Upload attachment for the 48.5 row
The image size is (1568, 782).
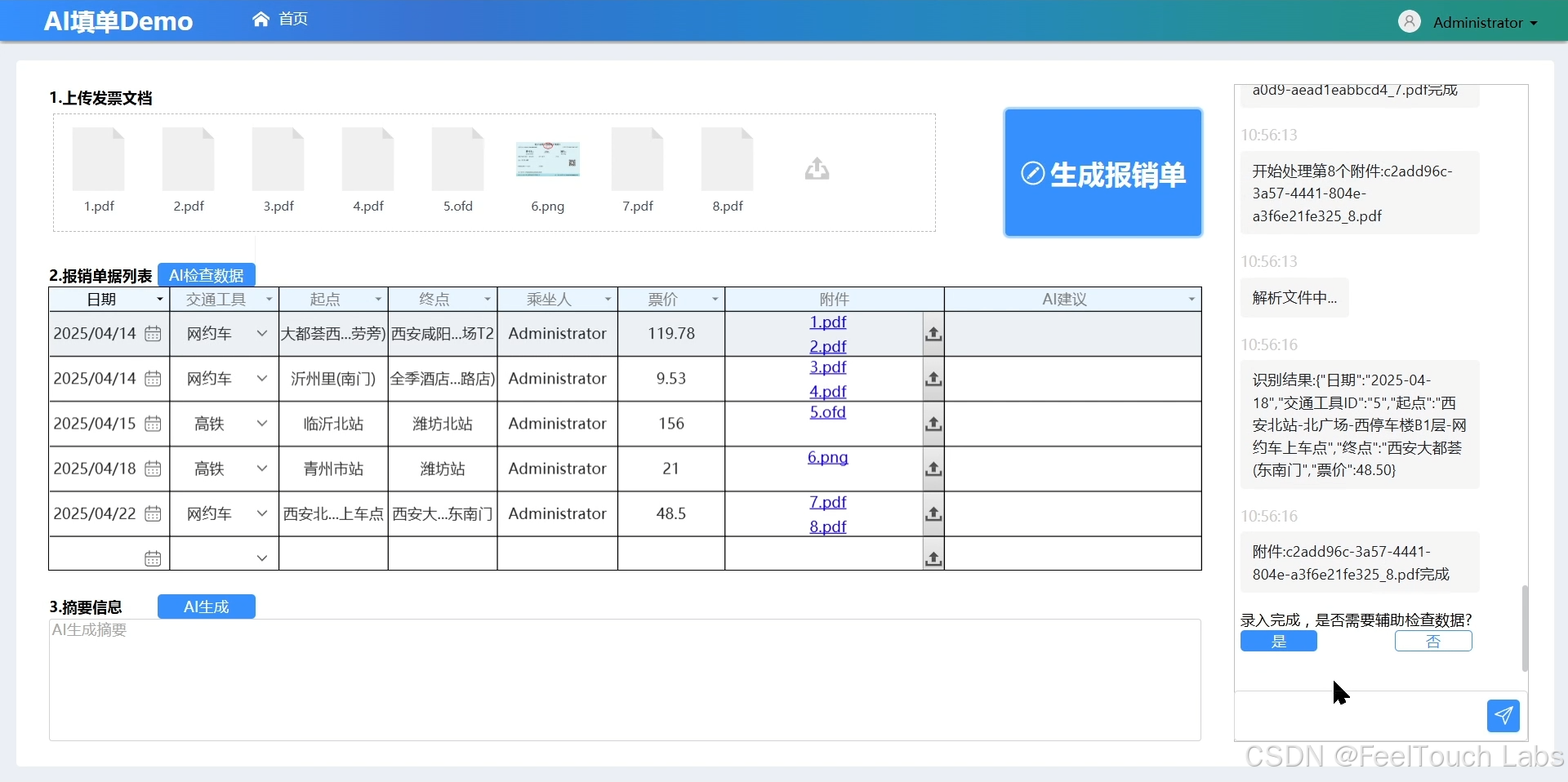click(933, 513)
